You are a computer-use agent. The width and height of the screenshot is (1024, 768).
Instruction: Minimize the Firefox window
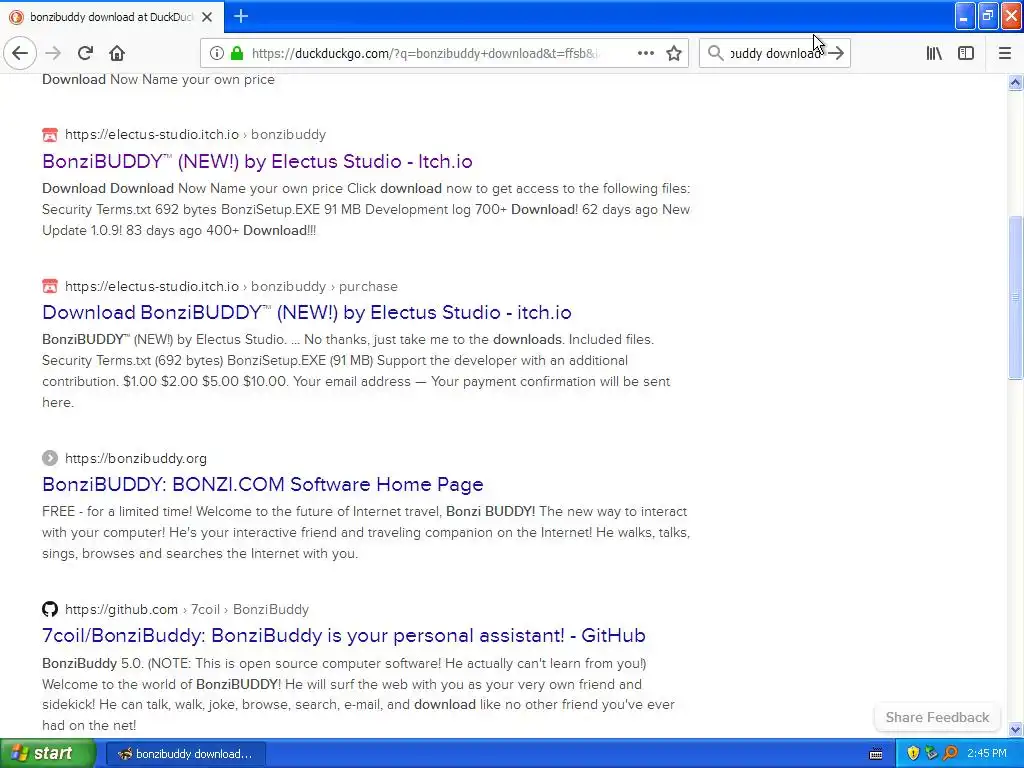965,16
